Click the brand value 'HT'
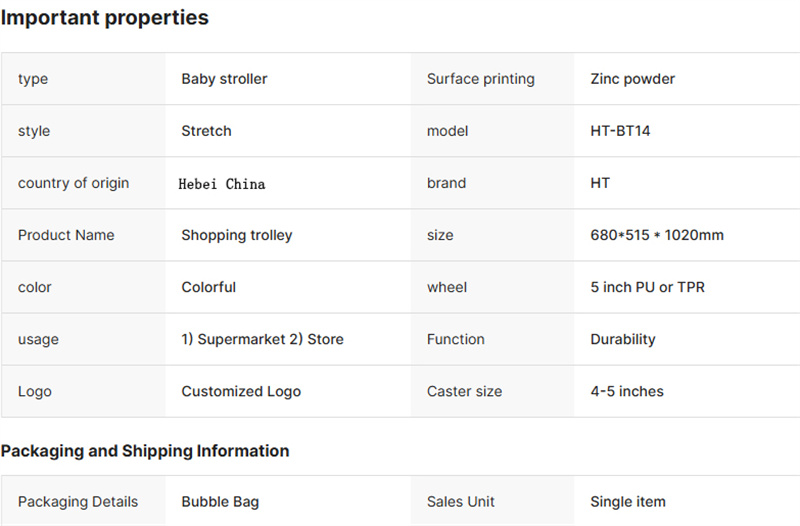800x526 pixels. [600, 183]
